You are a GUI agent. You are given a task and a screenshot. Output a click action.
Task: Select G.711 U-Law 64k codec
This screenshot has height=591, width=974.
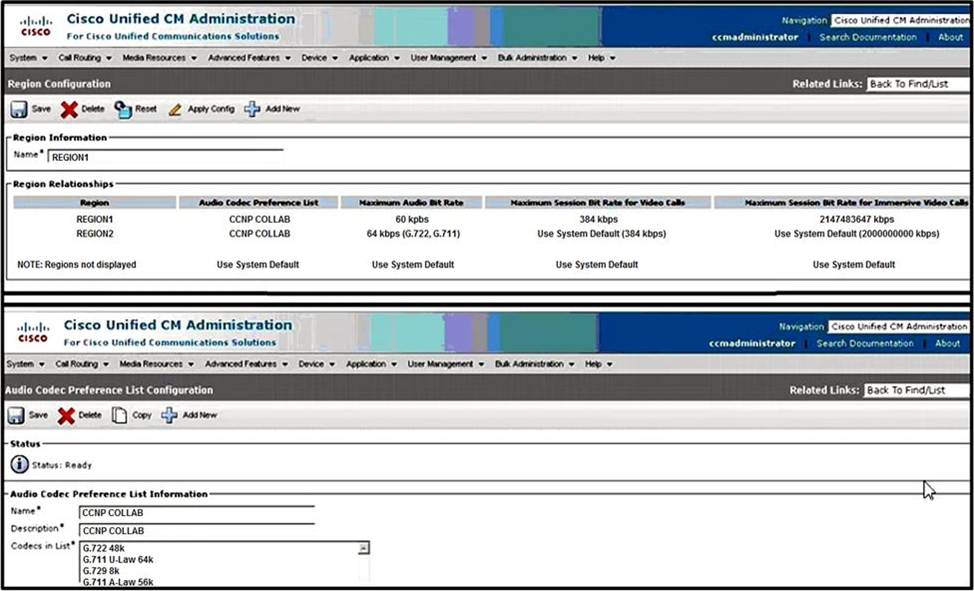pos(118,560)
